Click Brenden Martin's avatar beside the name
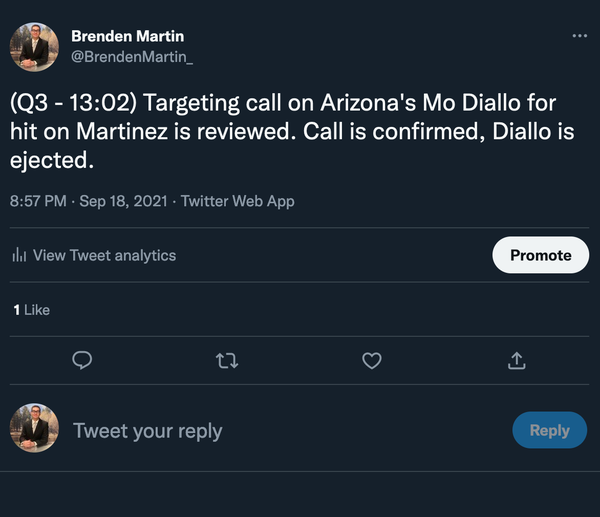The image size is (600, 517). pos(34,48)
